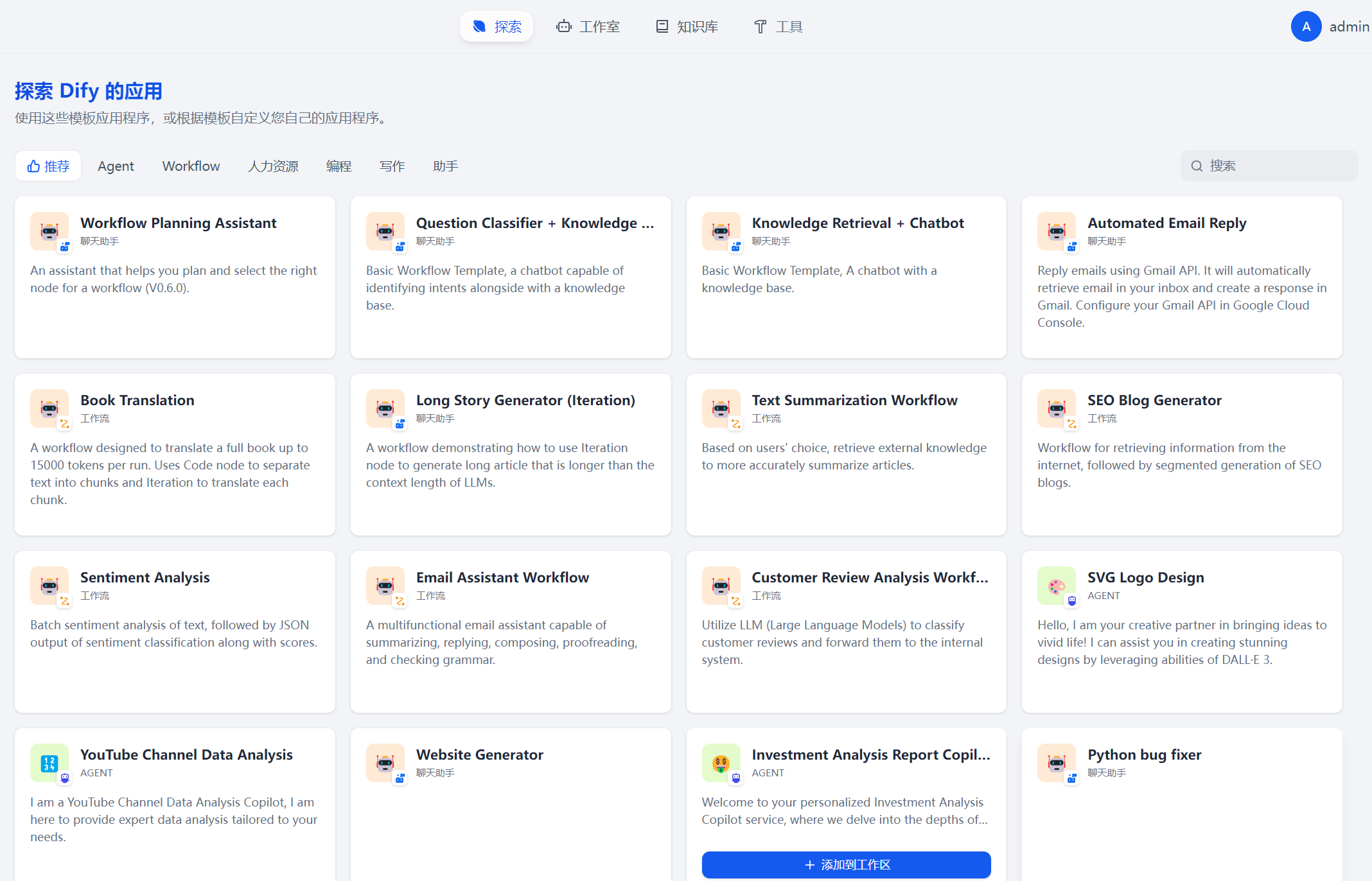Open the 工具 (Tools) nav tab
This screenshot has height=881, width=1372.
click(778, 26)
